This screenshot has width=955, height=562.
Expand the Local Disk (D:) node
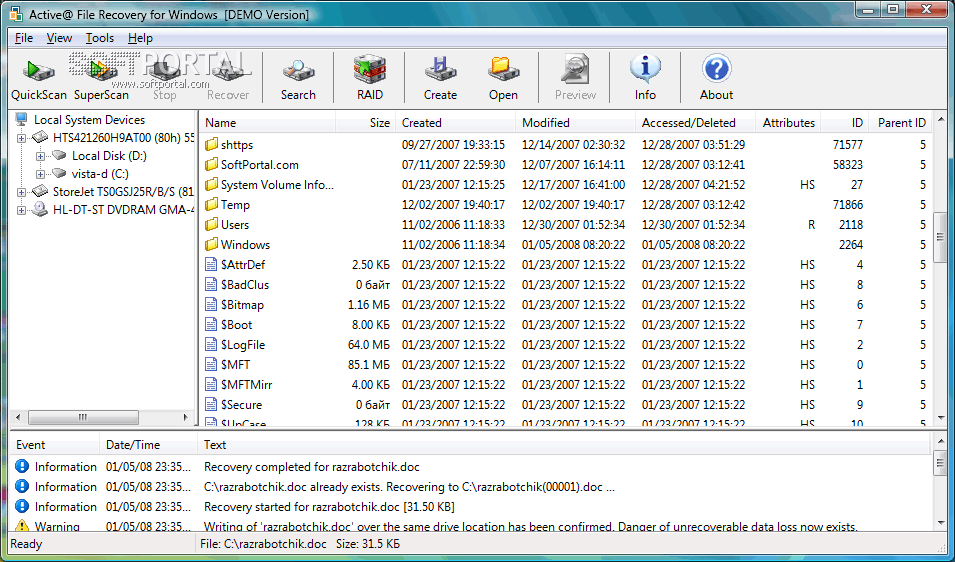[x=40, y=156]
